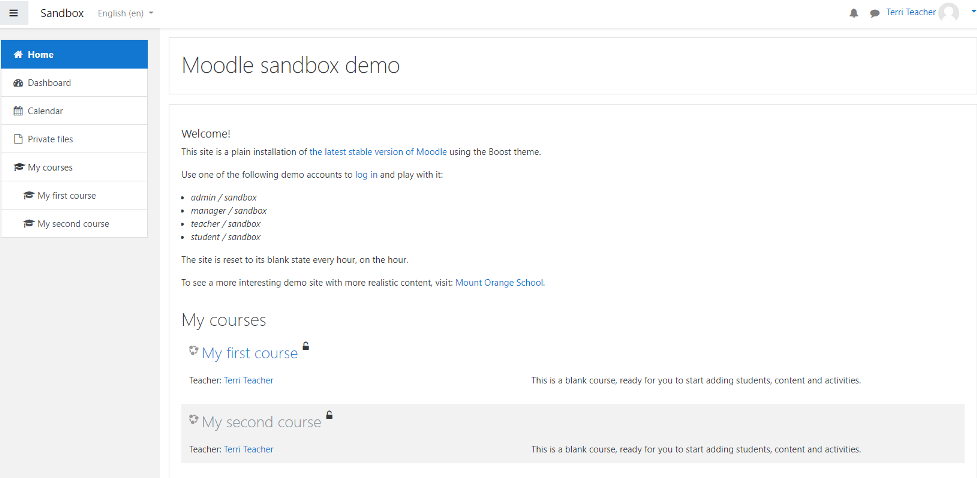The image size is (977, 478).
Task: Click graduation cap icon beside My first course
Action: 28,196
